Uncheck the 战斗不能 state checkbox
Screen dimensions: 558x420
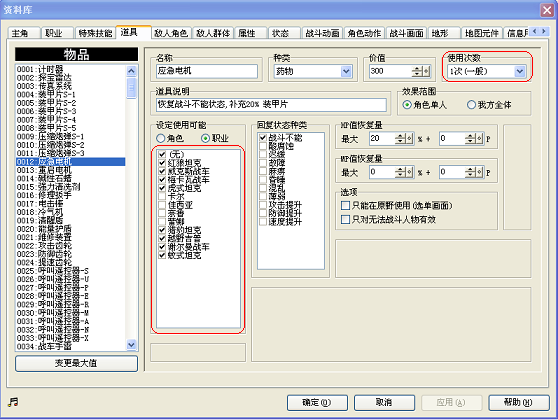tap(263, 137)
